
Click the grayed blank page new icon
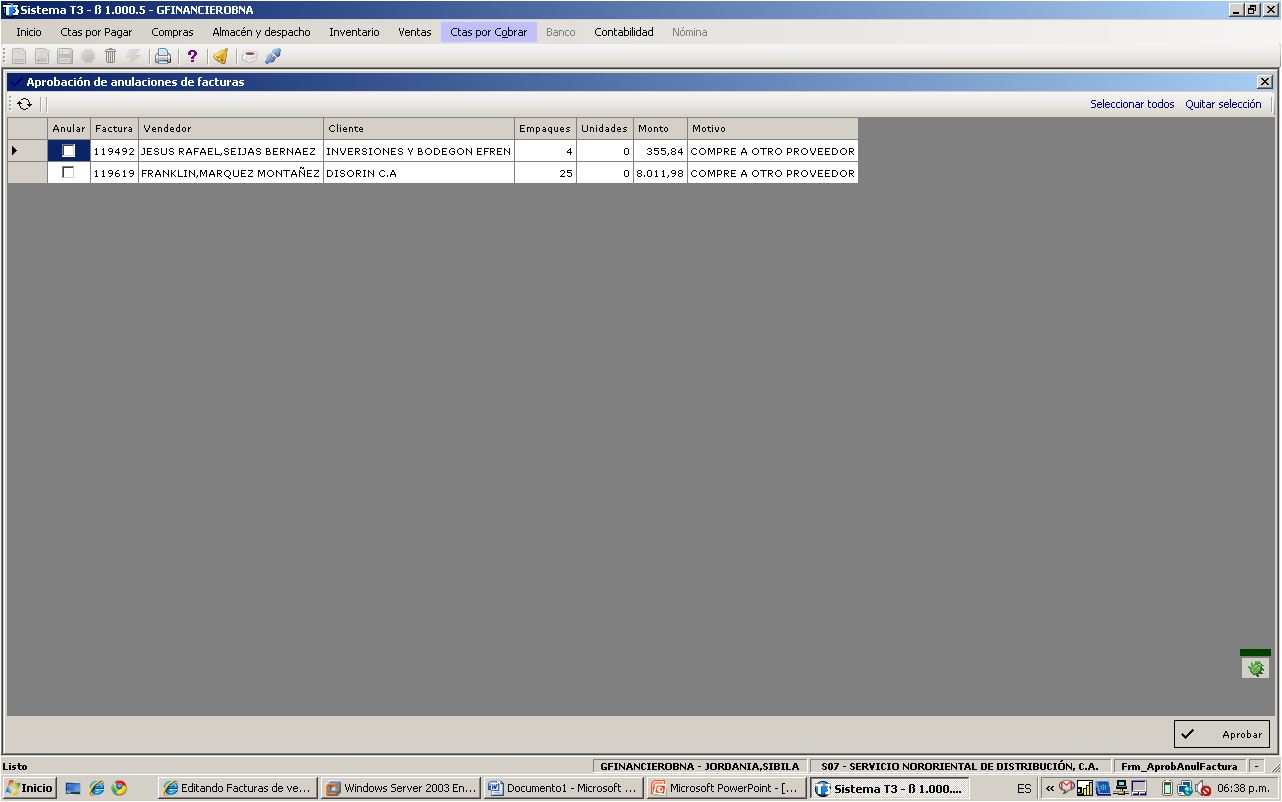(19, 56)
